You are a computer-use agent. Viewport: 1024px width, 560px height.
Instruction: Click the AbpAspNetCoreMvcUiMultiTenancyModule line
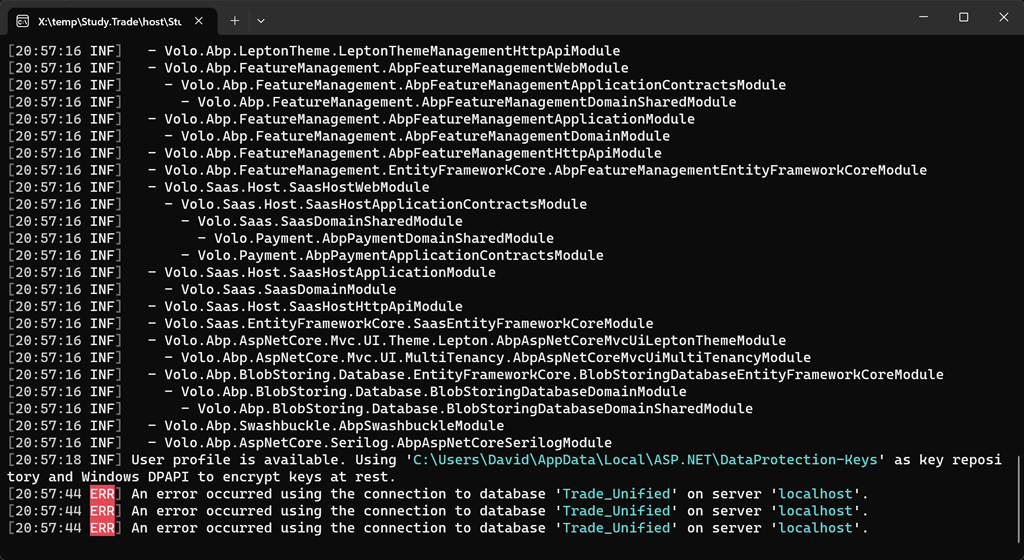(409, 357)
